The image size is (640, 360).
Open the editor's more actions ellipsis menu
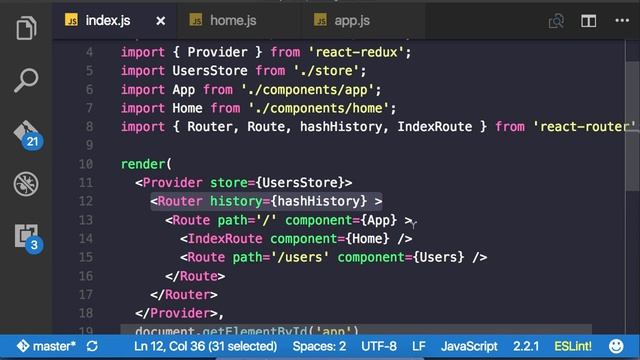622,20
